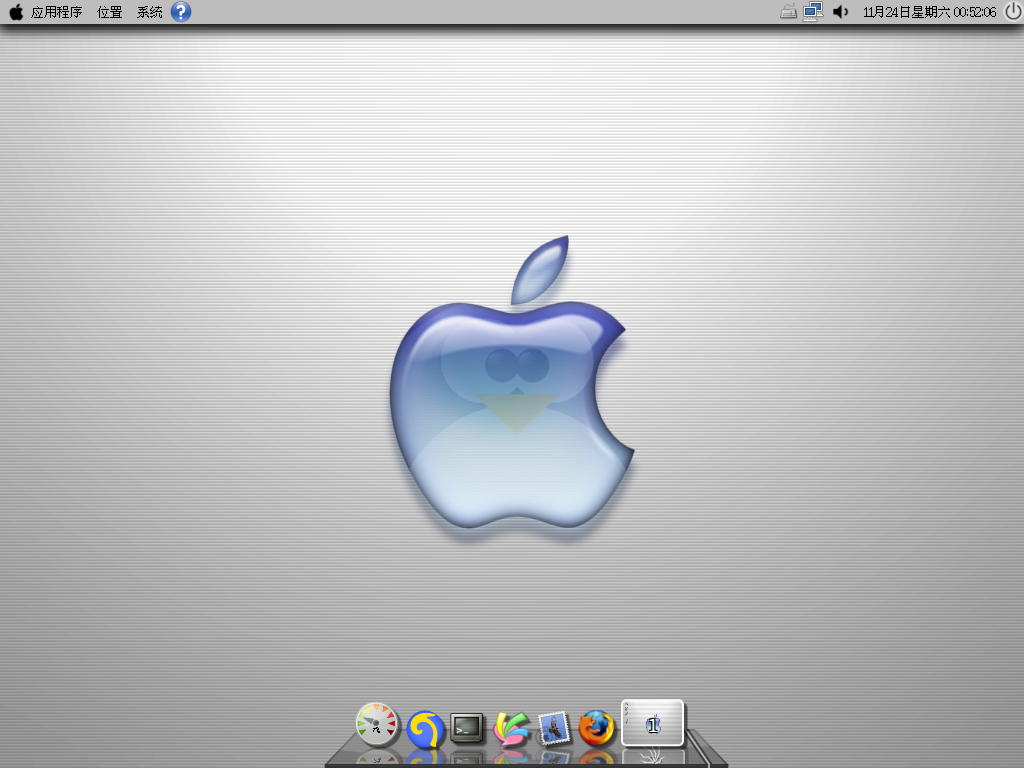Launch the gauge system monitor dock icon
Viewport: 1024px width, 768px height.
(377, 724)
